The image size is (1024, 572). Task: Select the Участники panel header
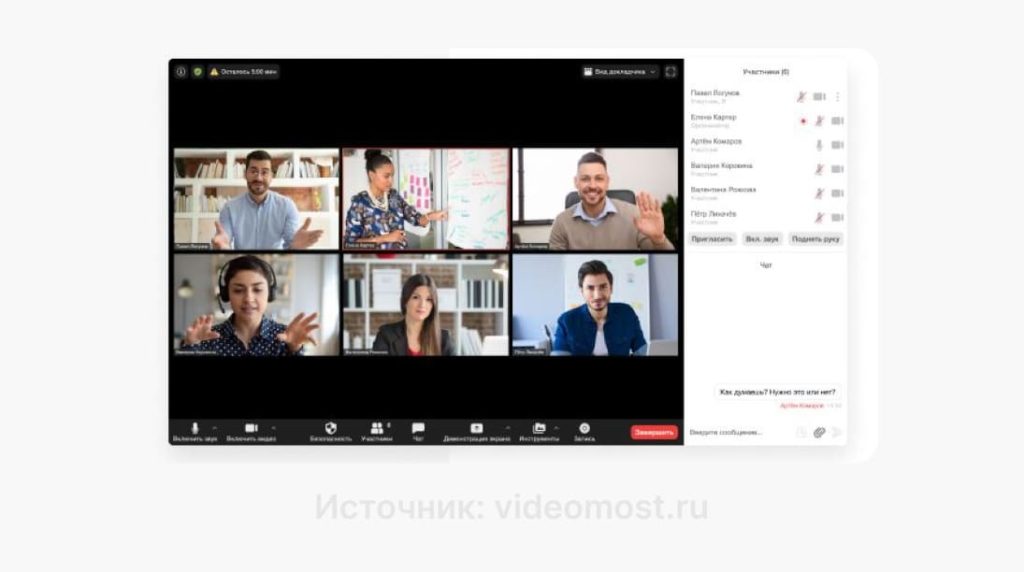(x=765, y=72)
